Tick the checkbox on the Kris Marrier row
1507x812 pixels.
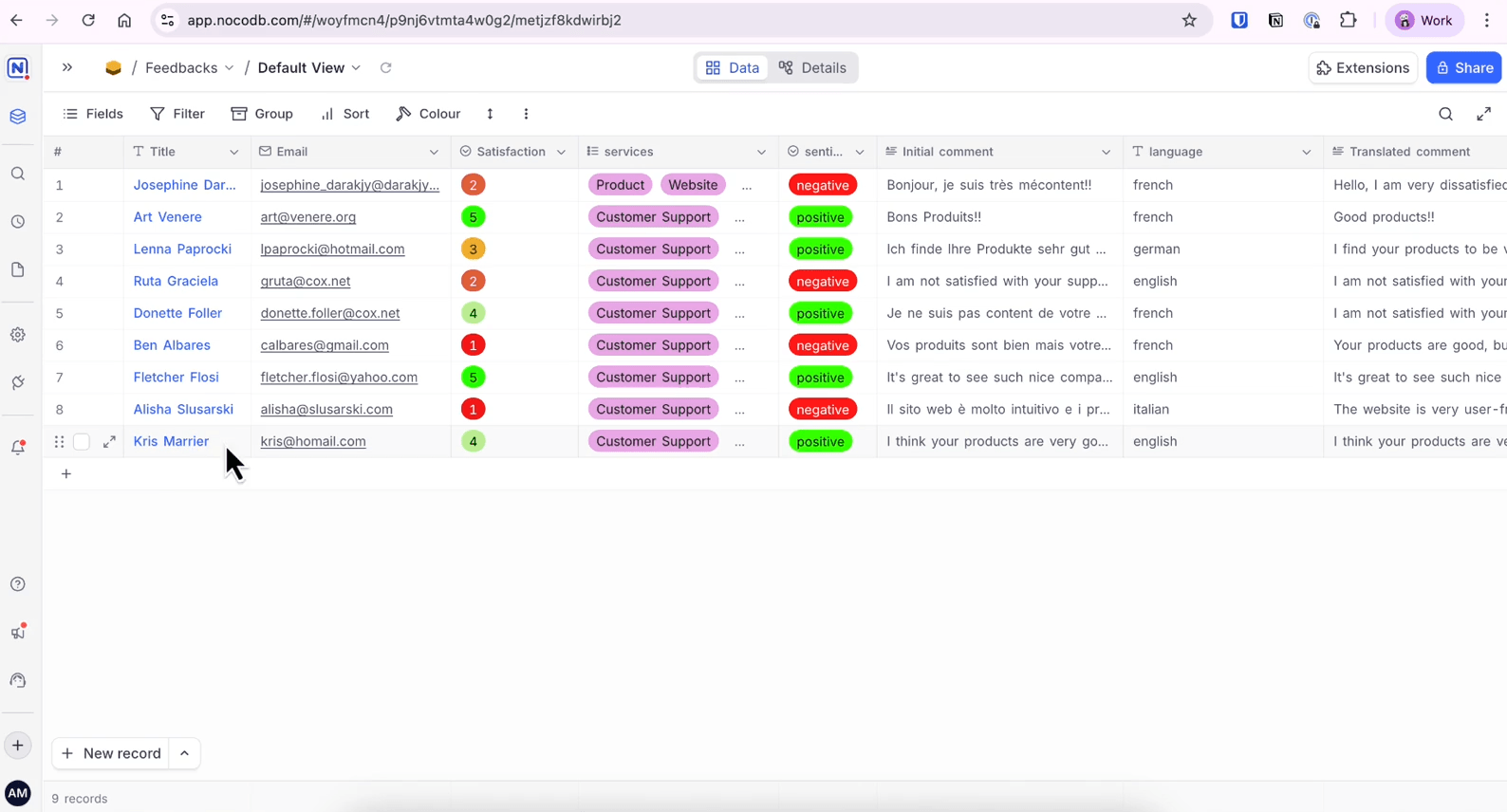pos(82,442)
